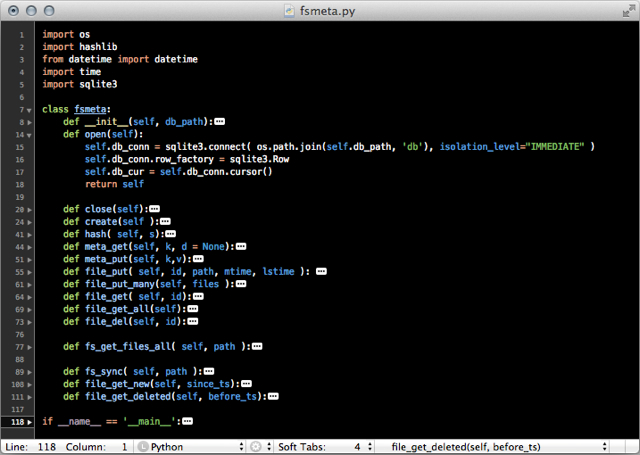Click 'import sqlite3' on line 5
The height and width of the screenshot is (455, 640).
(80, 84)
